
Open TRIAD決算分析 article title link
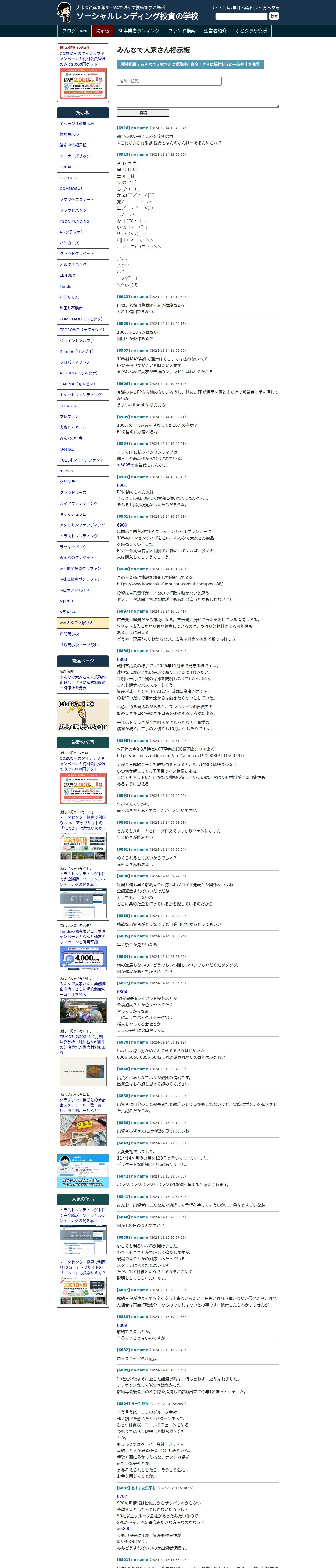82,1045
